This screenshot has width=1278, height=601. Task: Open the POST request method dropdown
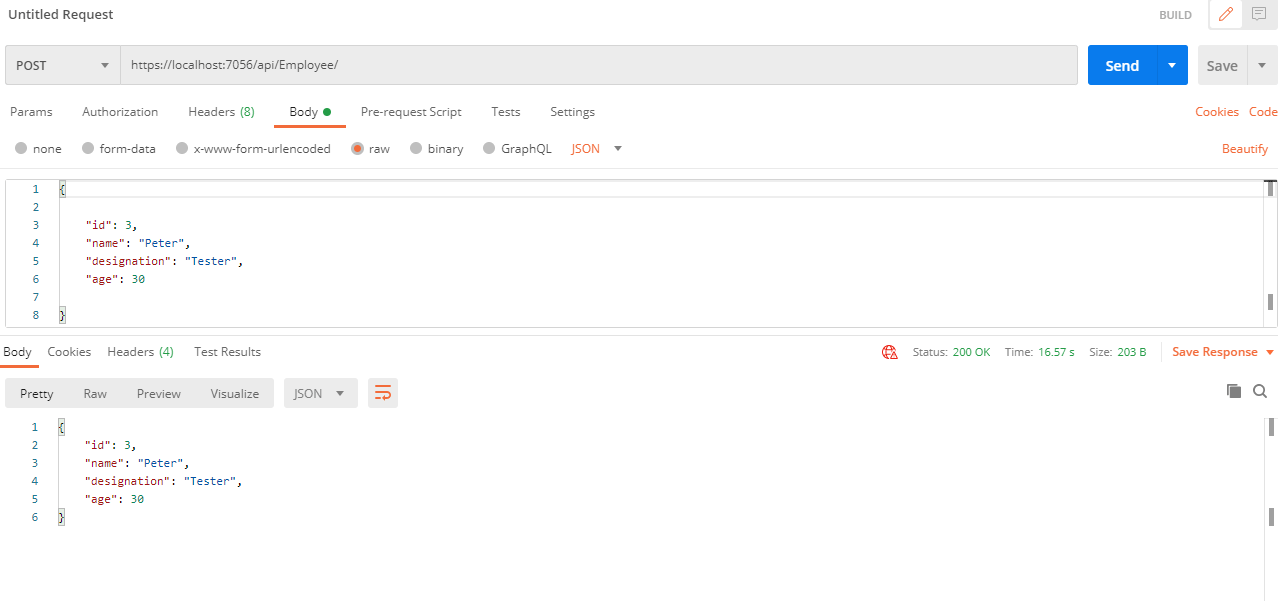coord(61,64)
